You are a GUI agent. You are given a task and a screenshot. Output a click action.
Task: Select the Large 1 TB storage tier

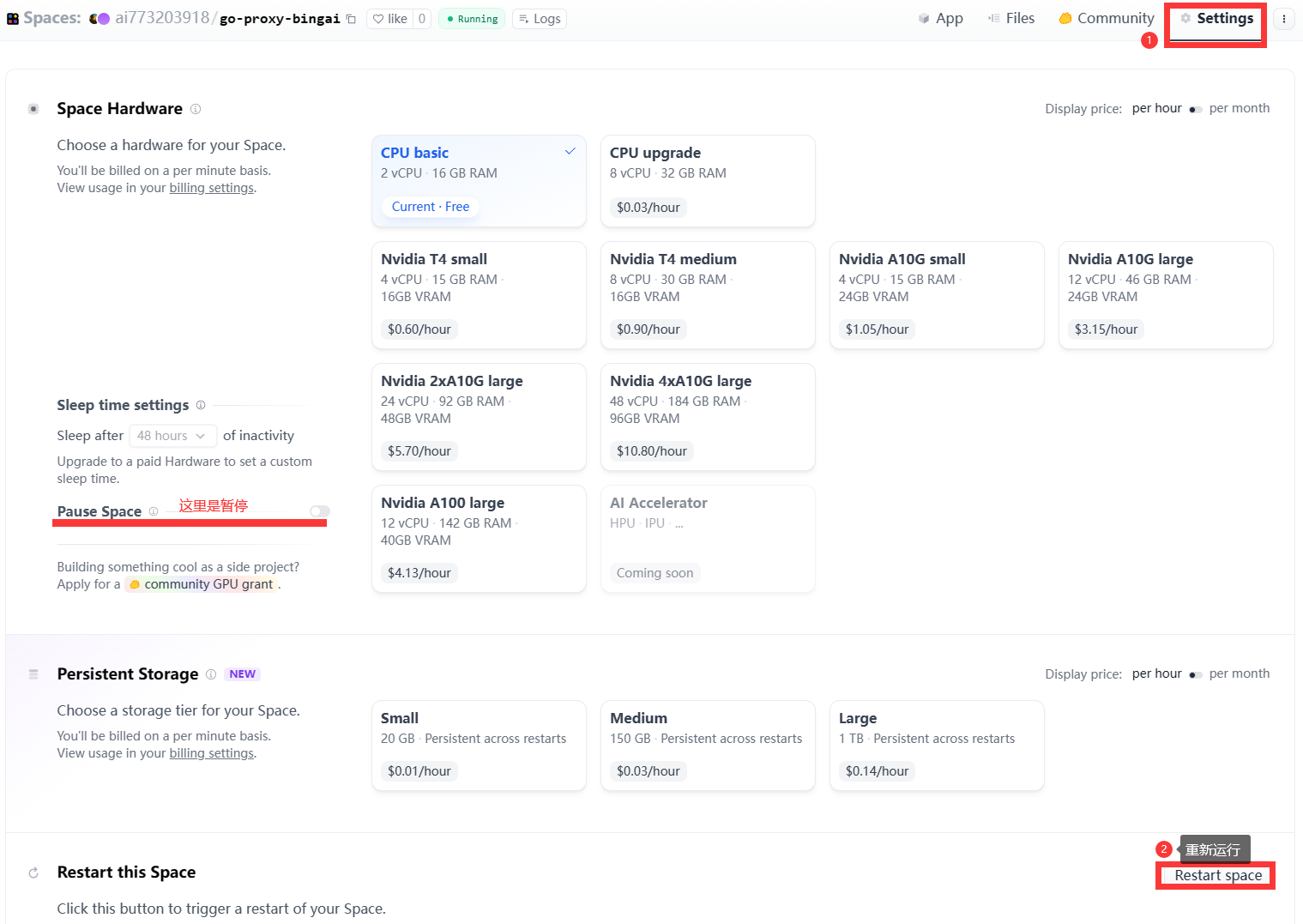tap(937, 746)
